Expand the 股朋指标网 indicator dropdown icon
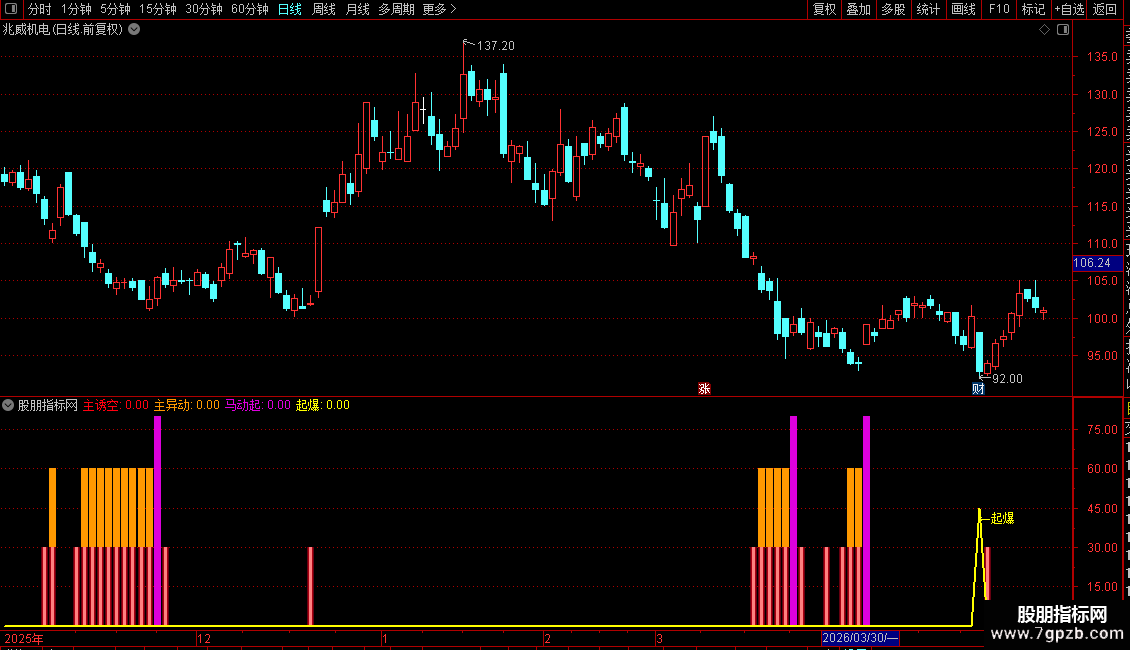The width and height of the screenshot is (1130, 650). [8, 405]
